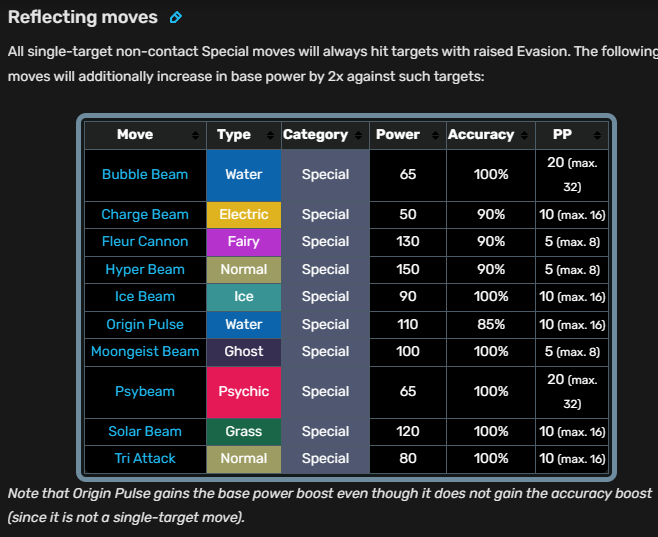658x537 pixels.
Task: Follow the Tri Attack link
Action: (145, 458)
